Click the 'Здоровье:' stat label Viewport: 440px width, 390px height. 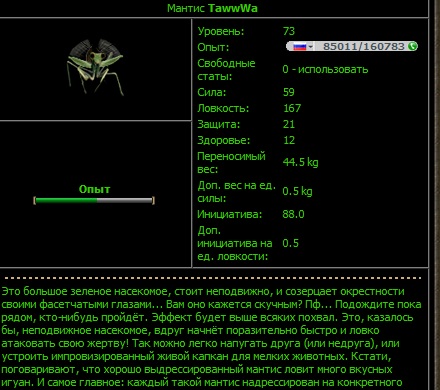click(x=224, y=140)
